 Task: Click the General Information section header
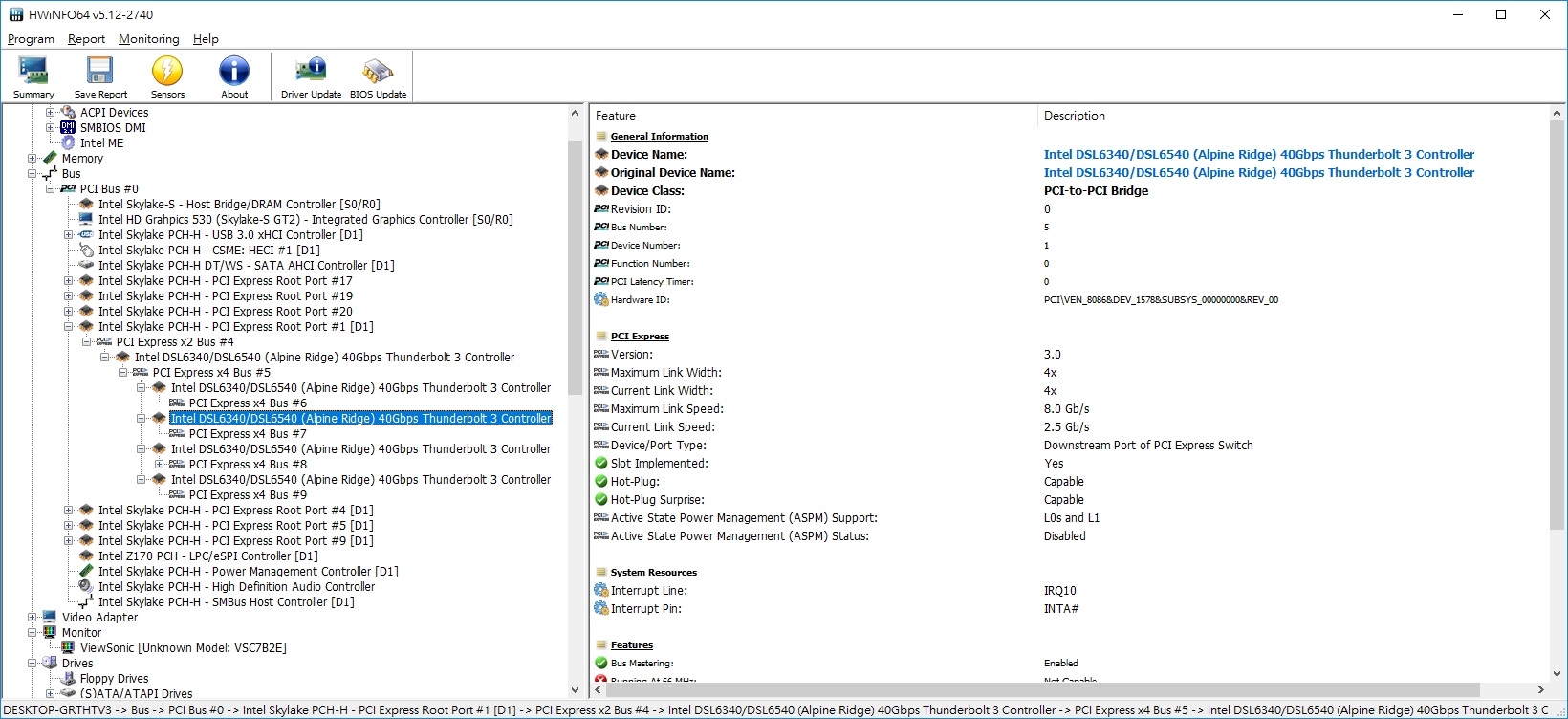point(660,136)
